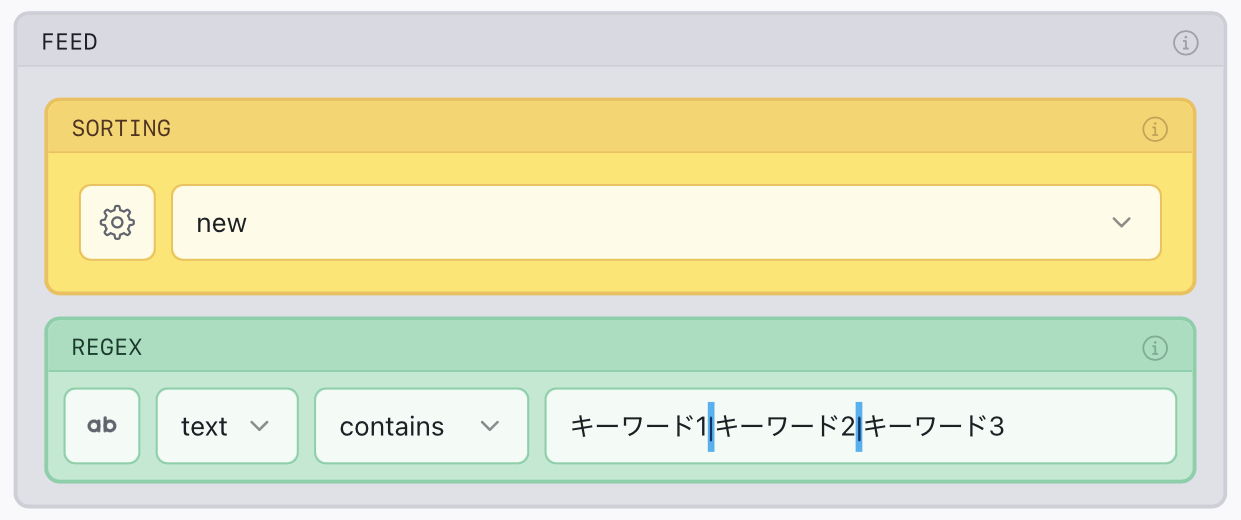This screenshot has width=1241, height=520.
Task: Place cursor on キーワード3 in the pattern
Action: pos(934,427)
